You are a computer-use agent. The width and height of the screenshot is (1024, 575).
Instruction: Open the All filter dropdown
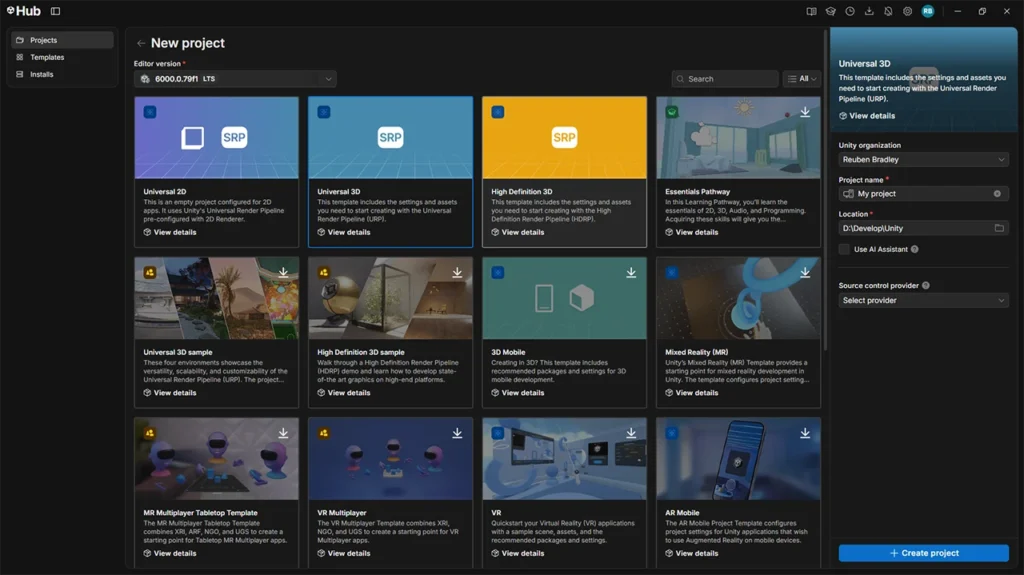(x=802, y=79)
